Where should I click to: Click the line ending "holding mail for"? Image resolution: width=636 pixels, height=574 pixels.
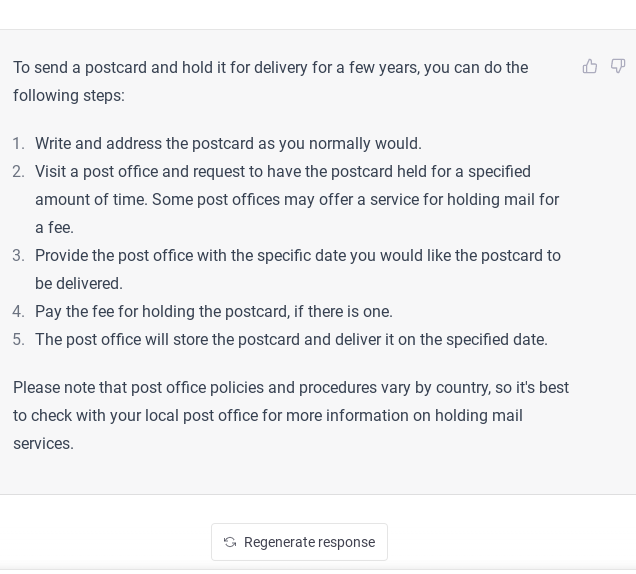click(x=297, y=200)
